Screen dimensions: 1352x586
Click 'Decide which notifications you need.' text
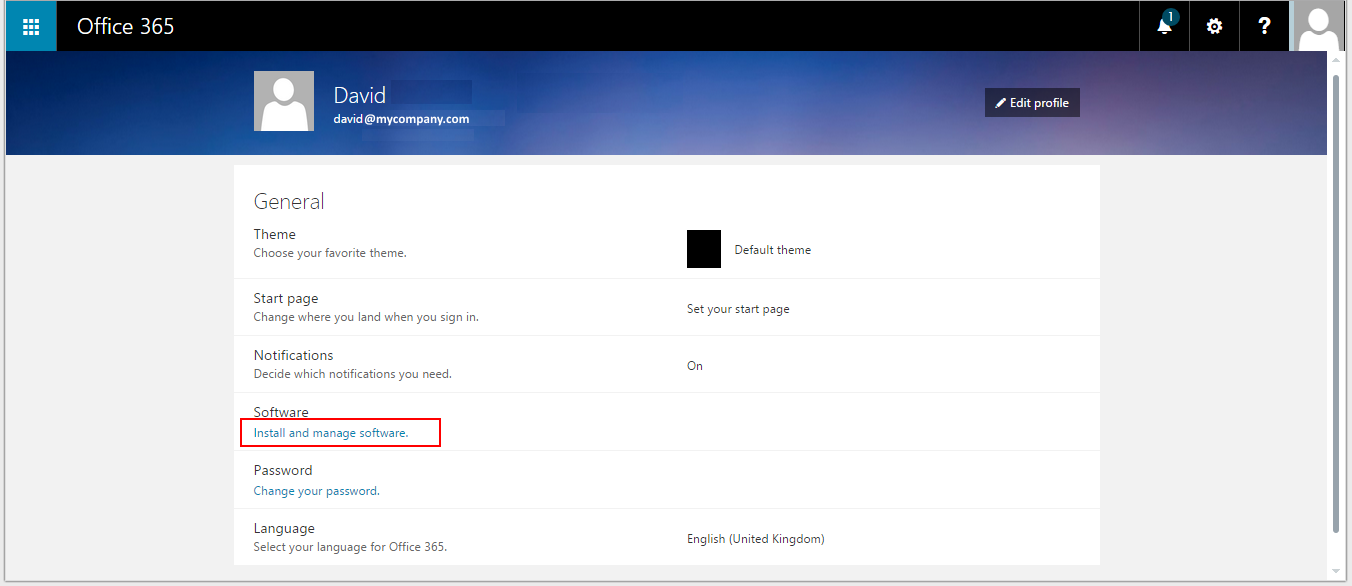(x=353, y=374)
